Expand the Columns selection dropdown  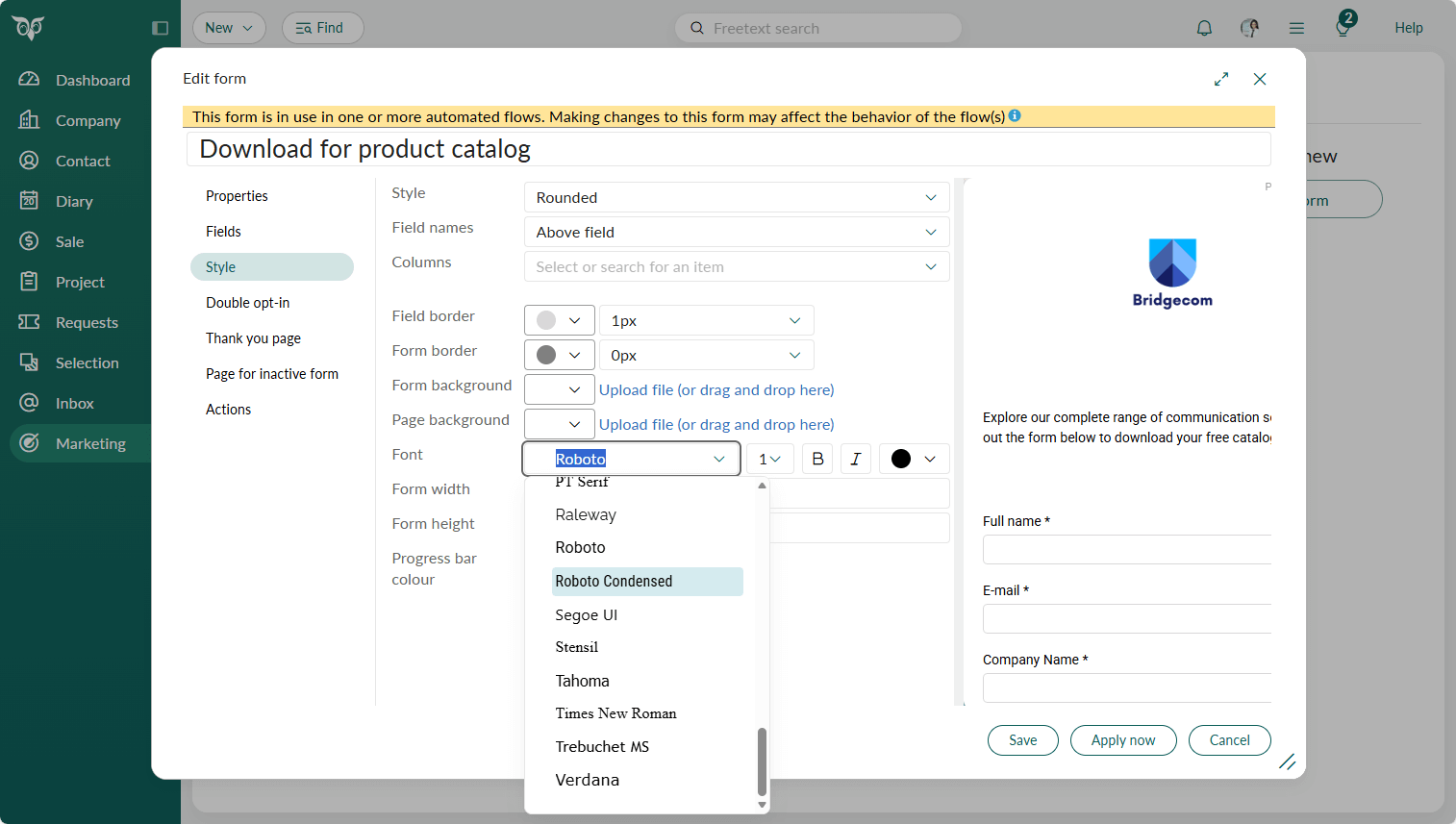(736, 266)
